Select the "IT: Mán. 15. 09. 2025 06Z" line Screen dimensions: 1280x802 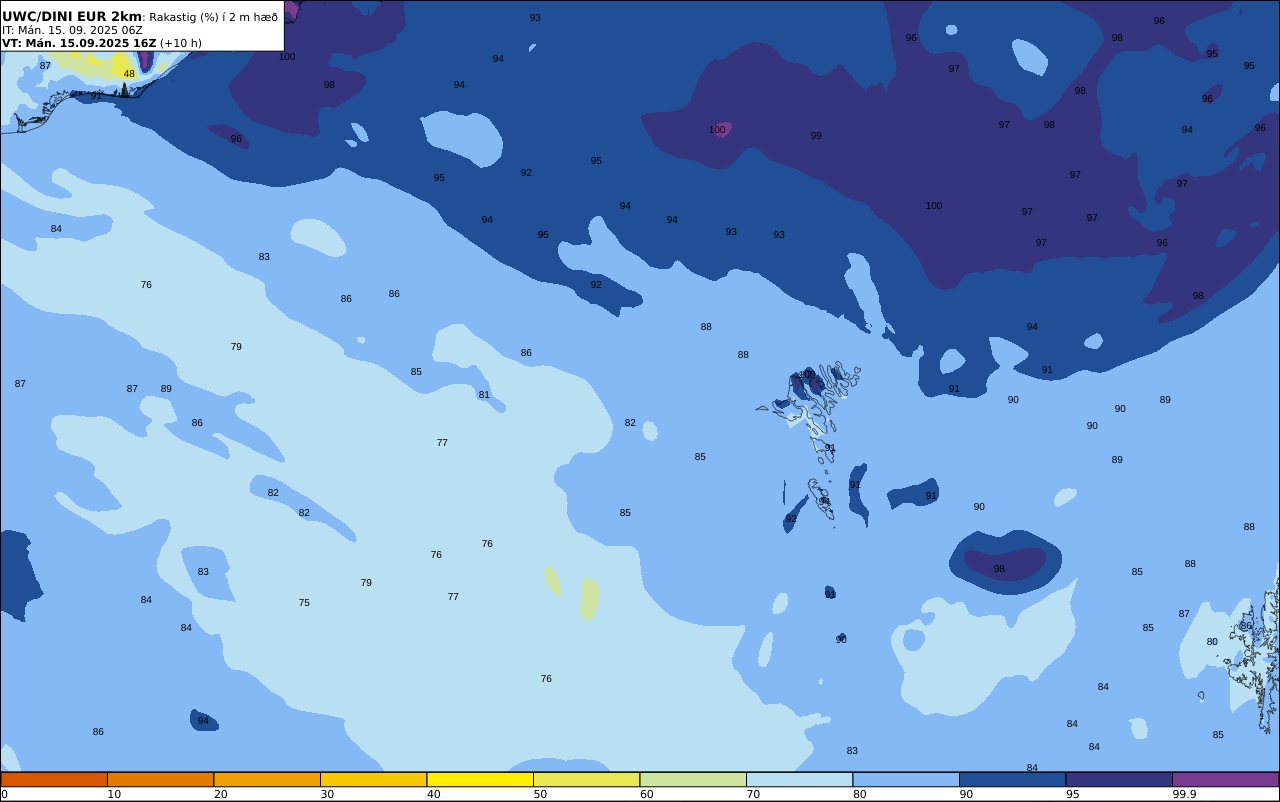coord(72,30)
